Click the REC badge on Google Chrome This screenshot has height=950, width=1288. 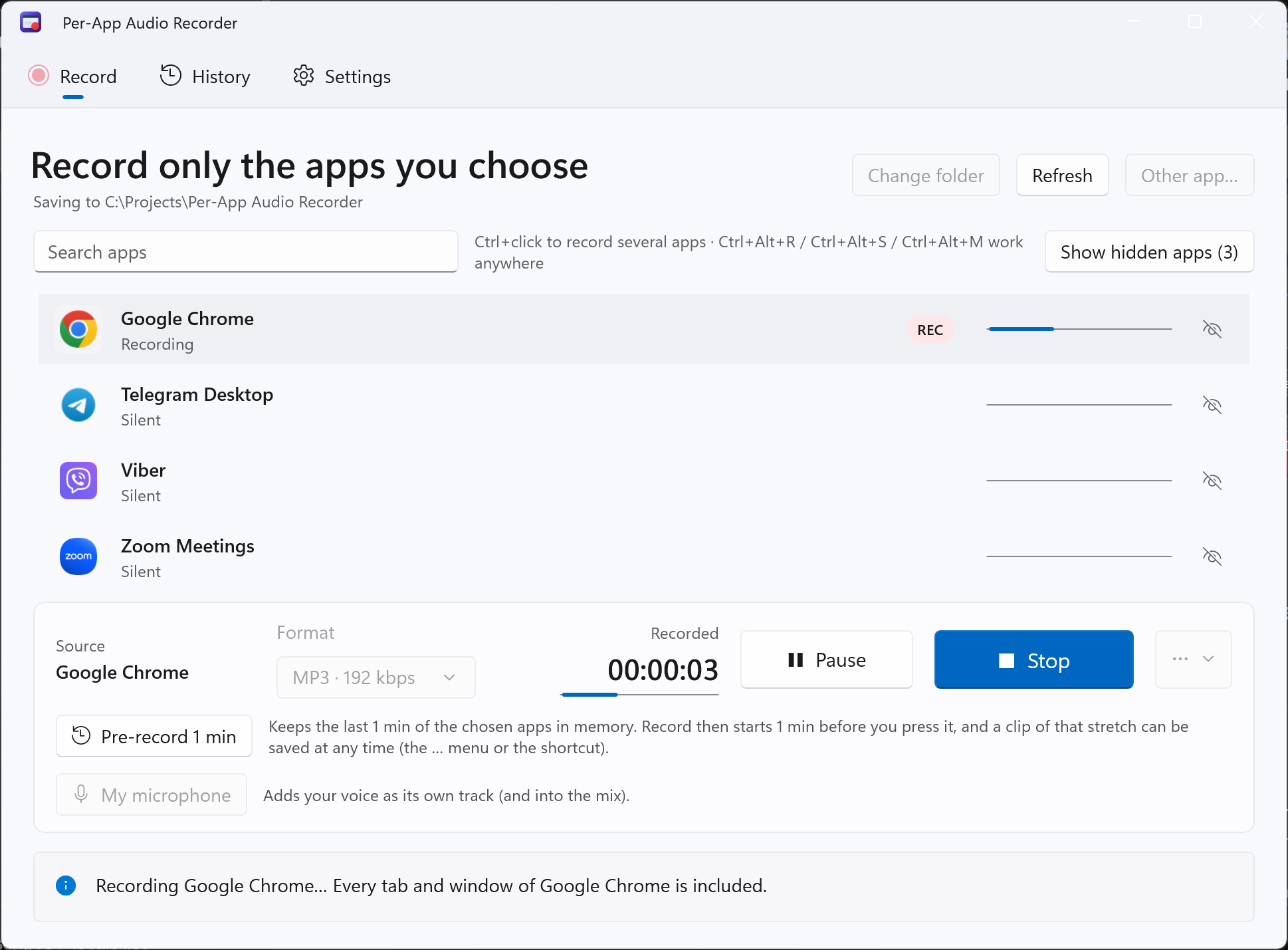pyautogui.click(x=930, y=330)
